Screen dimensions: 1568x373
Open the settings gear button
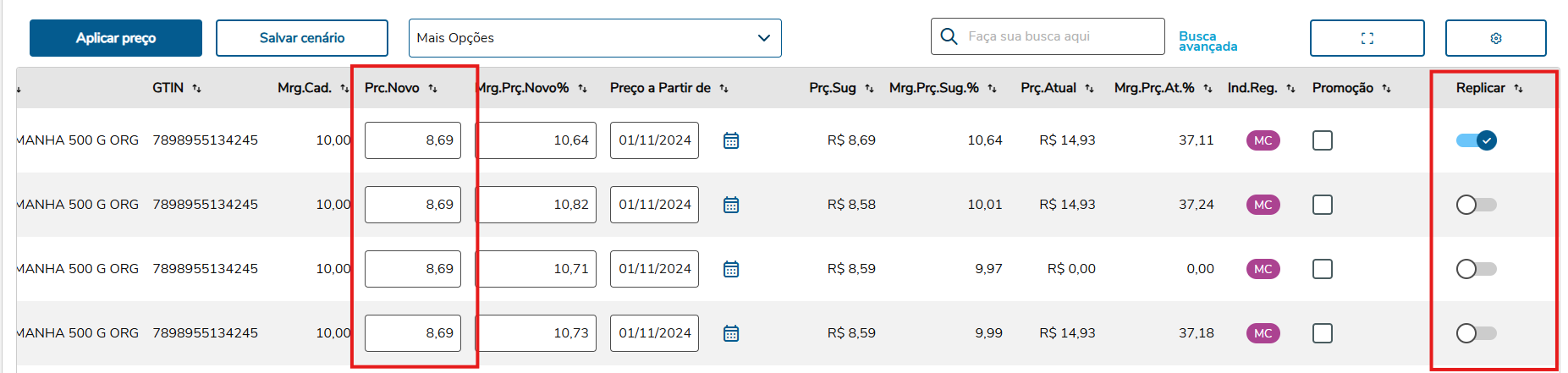pyautogui.click(x=1495, y=38)
